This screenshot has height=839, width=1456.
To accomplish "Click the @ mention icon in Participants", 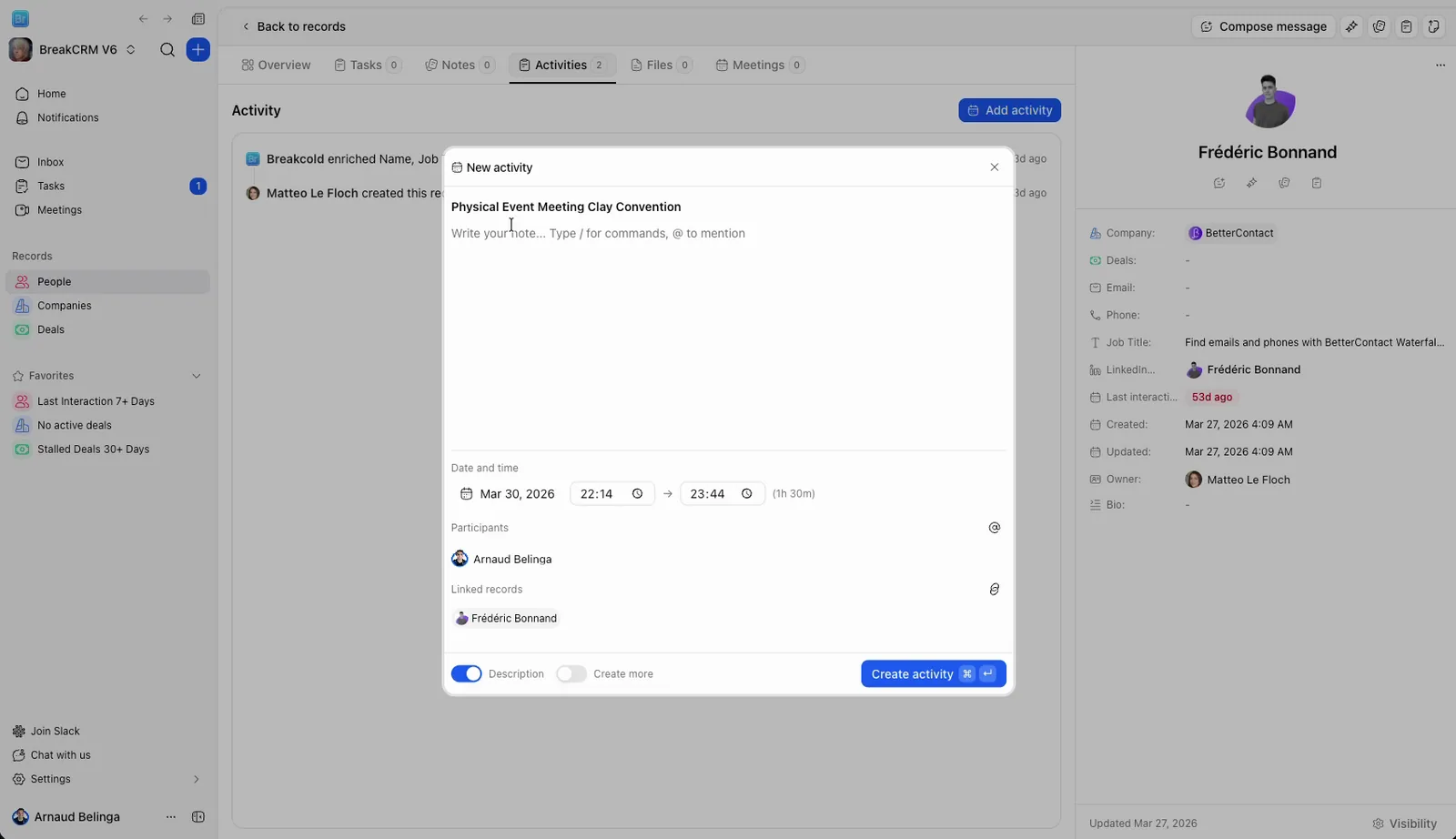I will click(994, 528).
